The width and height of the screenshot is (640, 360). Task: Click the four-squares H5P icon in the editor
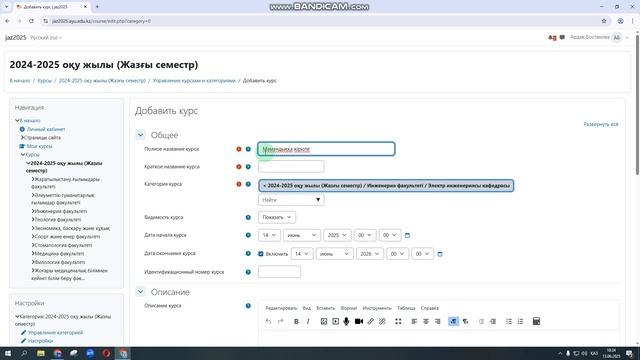[398, 322]
